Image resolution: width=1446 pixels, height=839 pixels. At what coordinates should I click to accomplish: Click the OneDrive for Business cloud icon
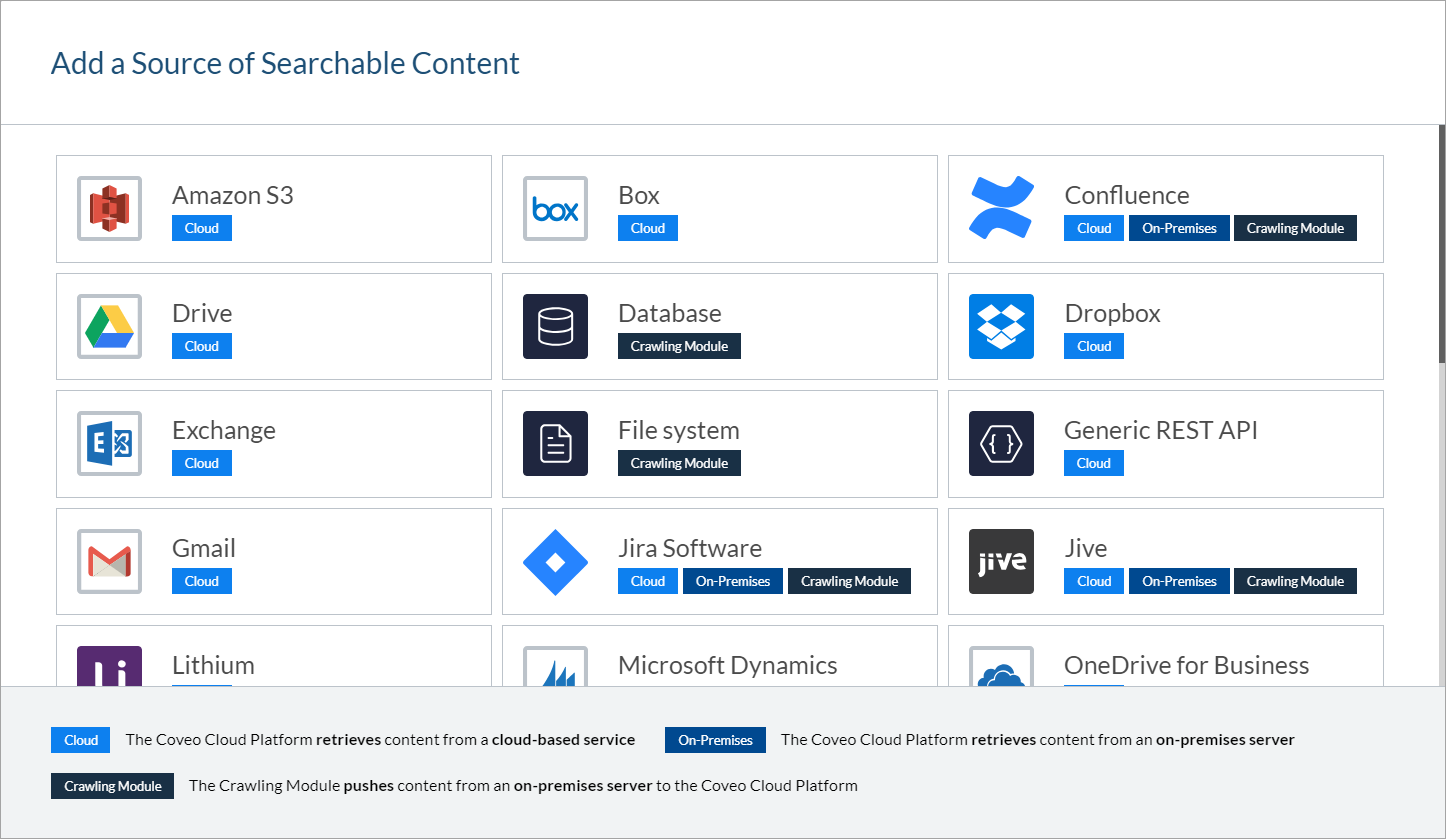coord(1001,666)
